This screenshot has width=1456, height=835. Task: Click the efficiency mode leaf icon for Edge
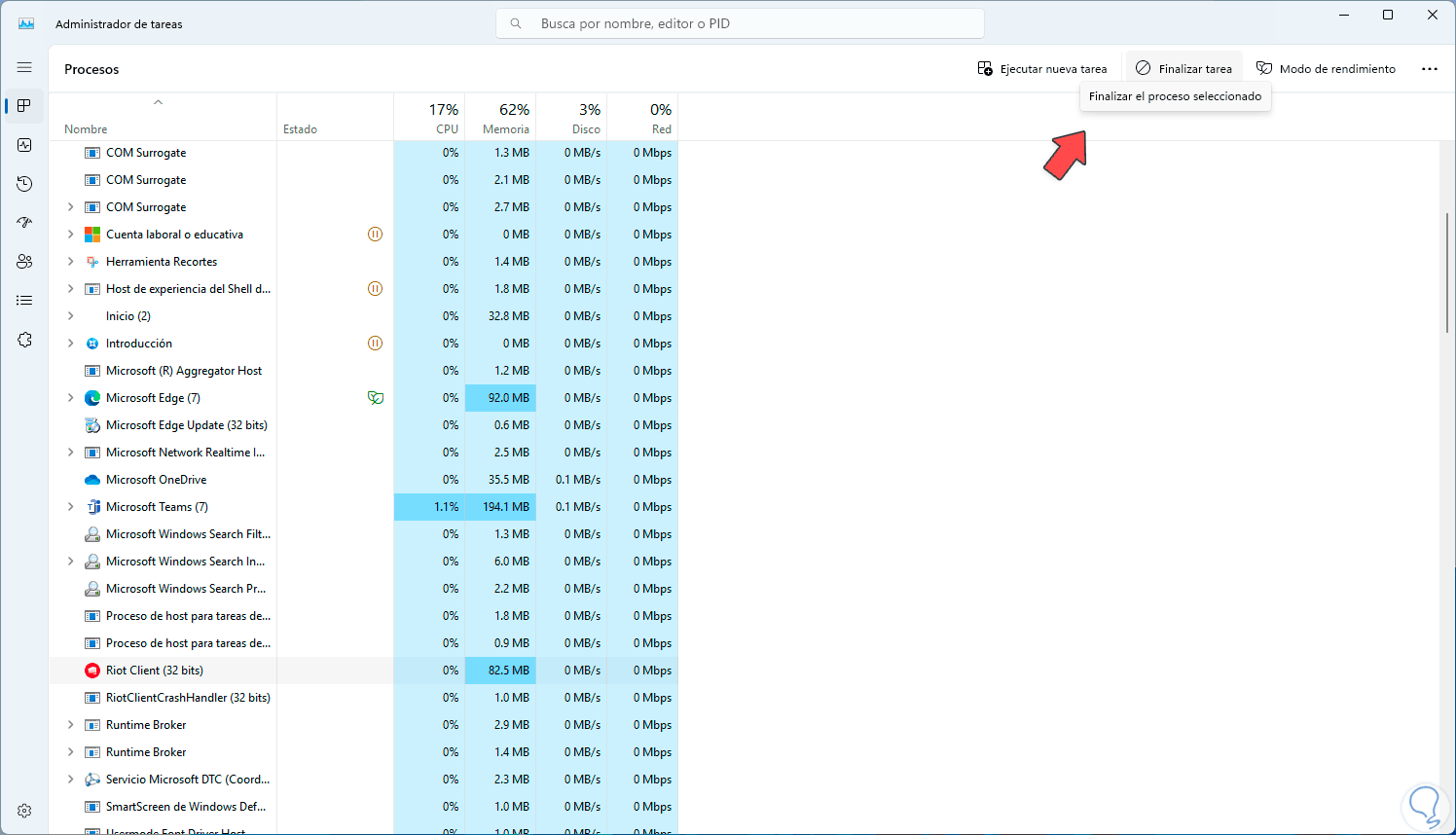coord(375,398)
